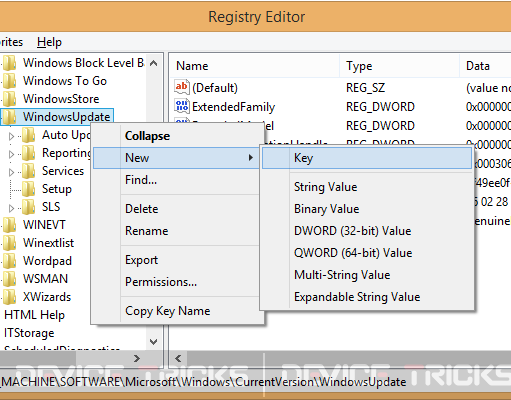Select the Winextlist key

point(48,243)
